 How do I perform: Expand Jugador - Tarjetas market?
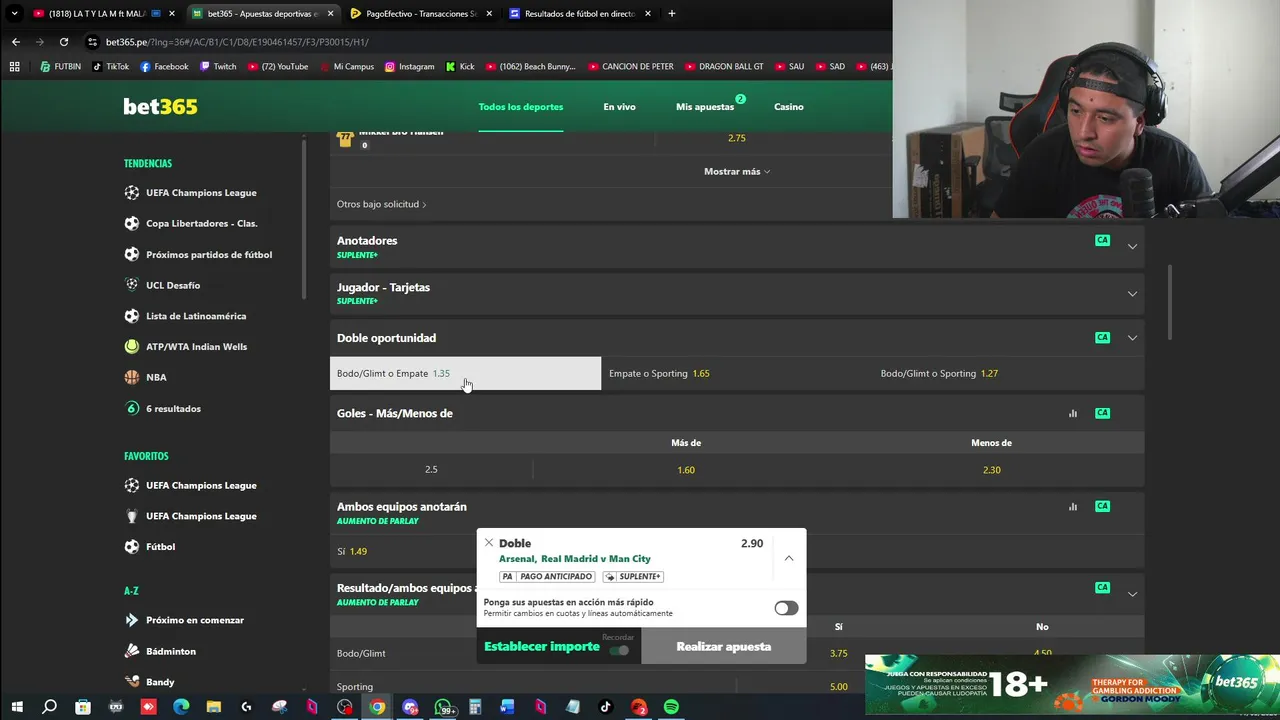(1132, 293)
